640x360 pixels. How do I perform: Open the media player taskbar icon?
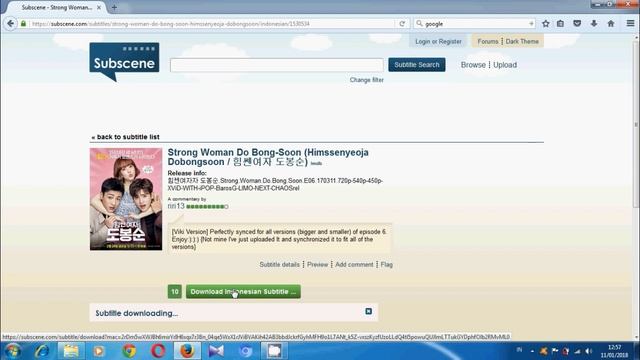(99, 351)
